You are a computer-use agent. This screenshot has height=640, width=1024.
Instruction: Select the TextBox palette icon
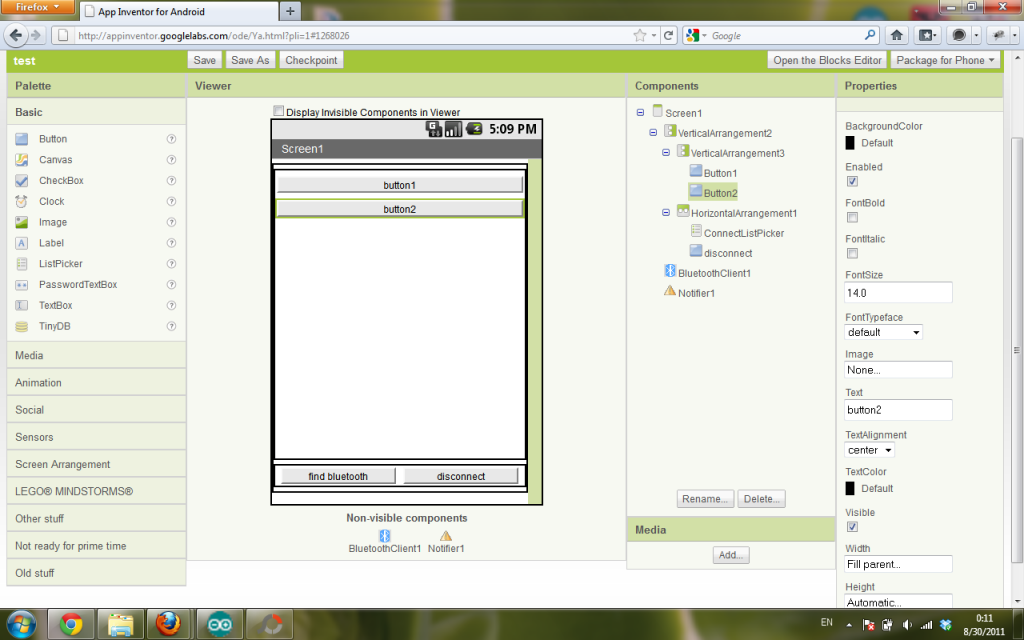click(x=22, y=306)
